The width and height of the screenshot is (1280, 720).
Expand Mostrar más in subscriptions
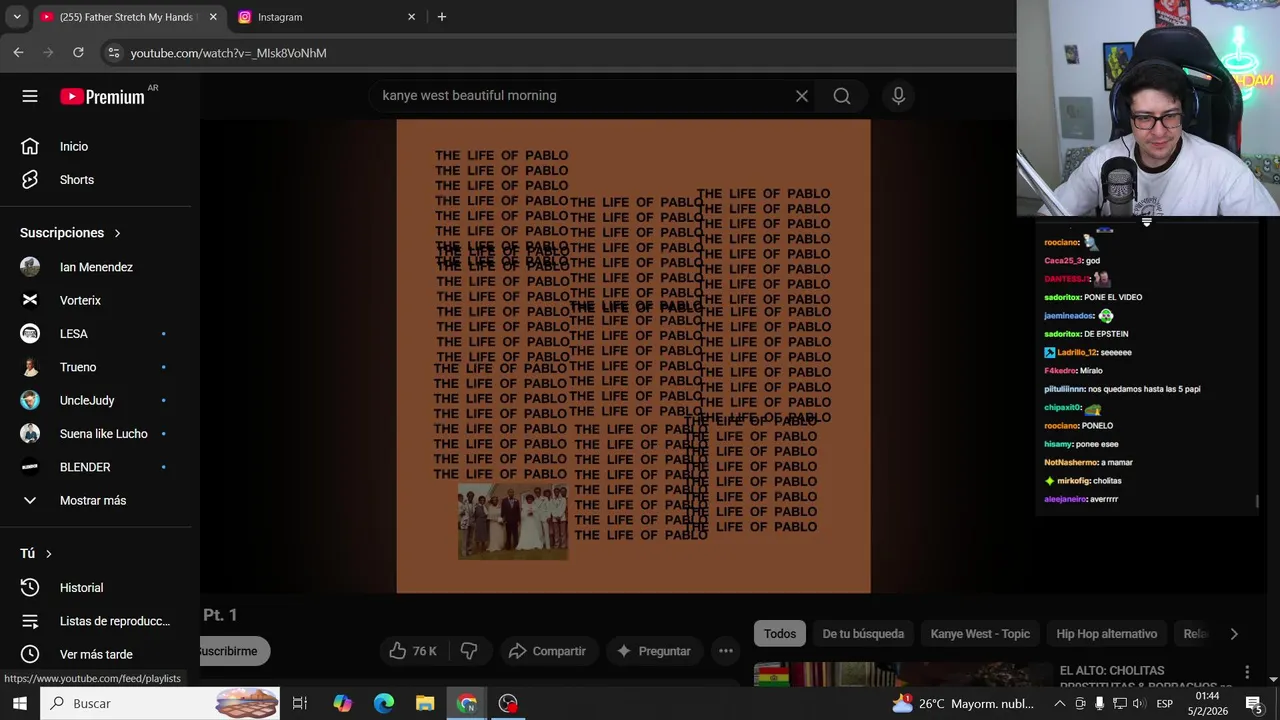tap(95, 500)
